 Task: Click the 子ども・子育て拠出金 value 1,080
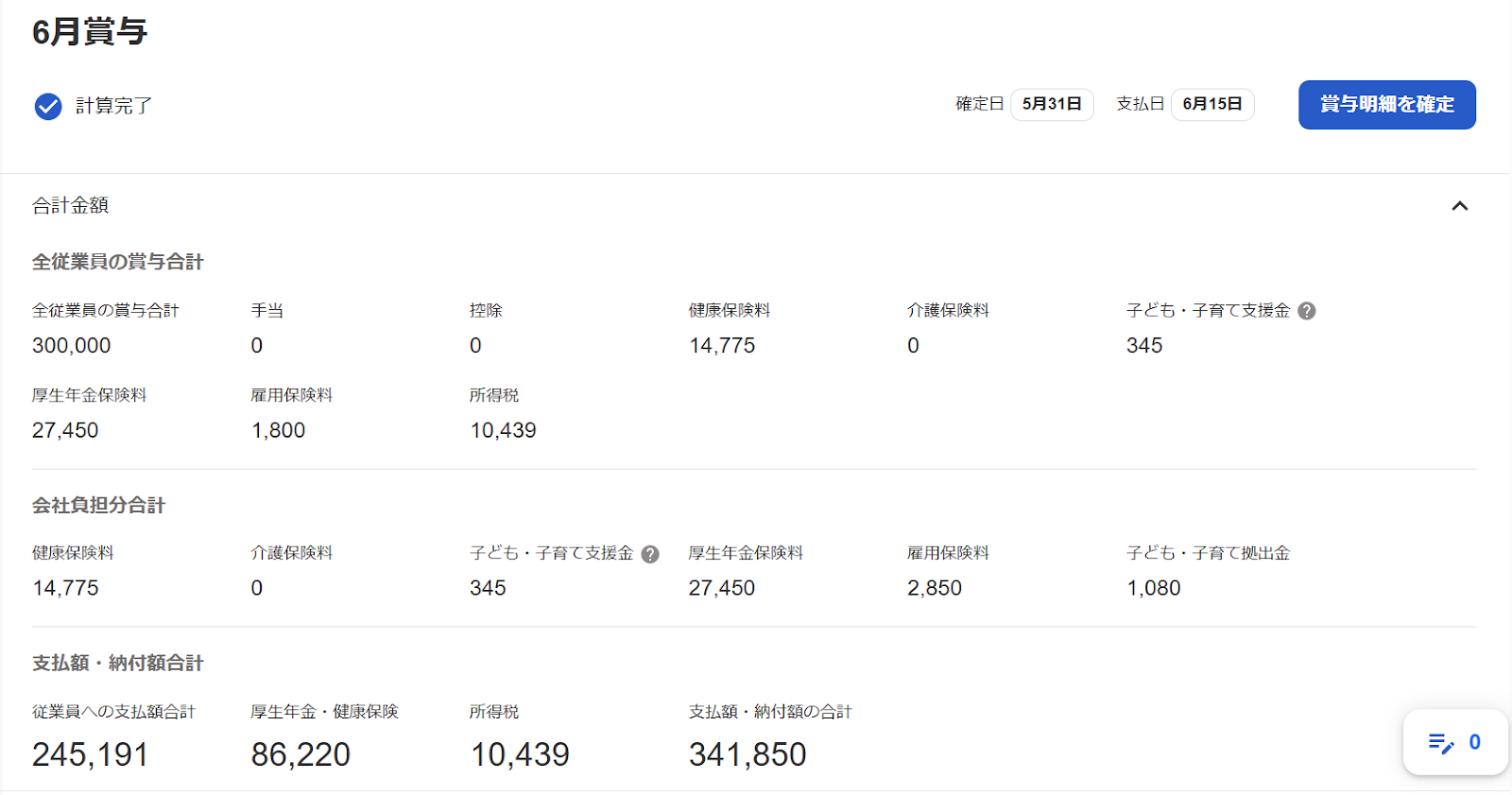click(x=1154, y=589)
